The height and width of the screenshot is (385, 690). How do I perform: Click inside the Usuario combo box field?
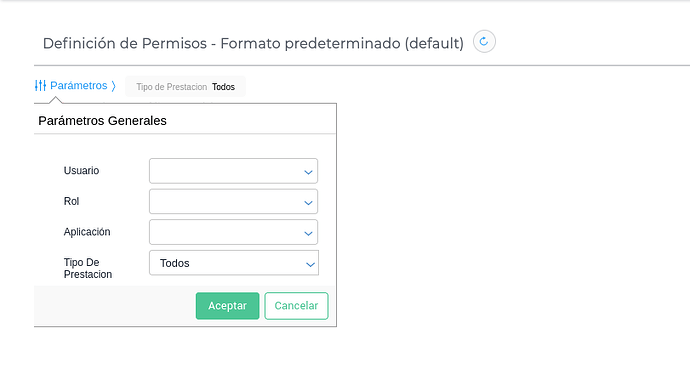click(x=233, y=171)
